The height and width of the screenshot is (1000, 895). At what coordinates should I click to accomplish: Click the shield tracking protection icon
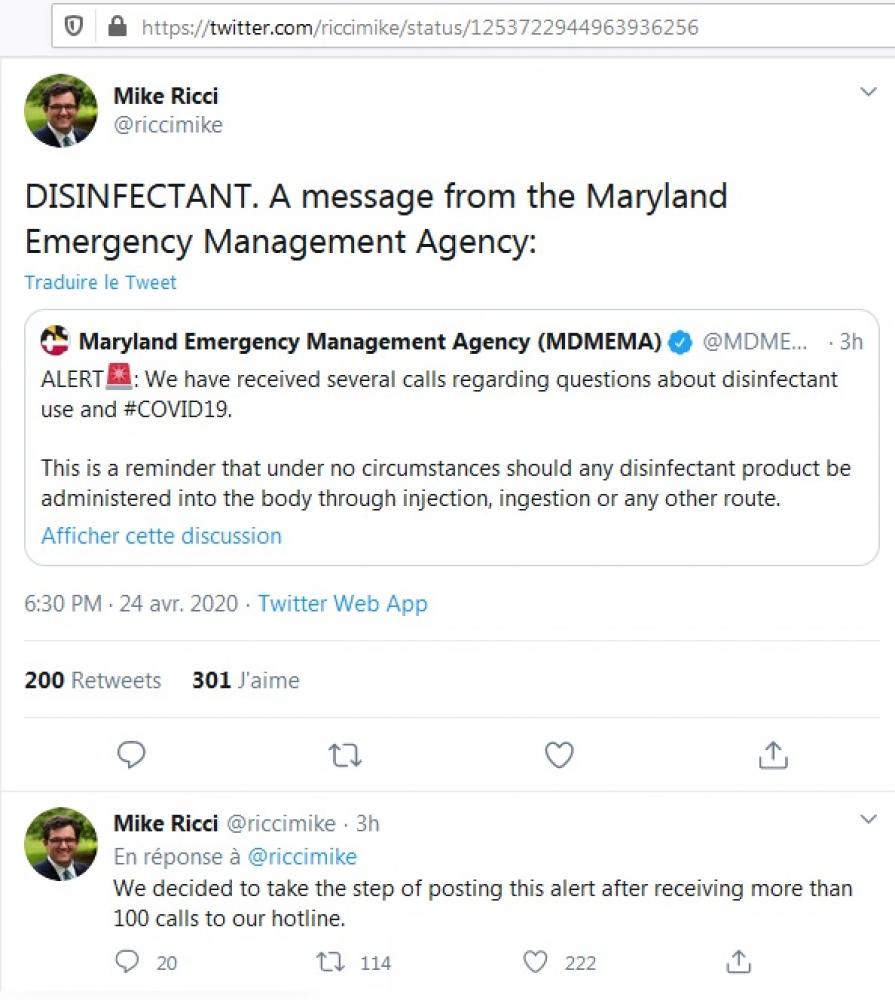74,27
